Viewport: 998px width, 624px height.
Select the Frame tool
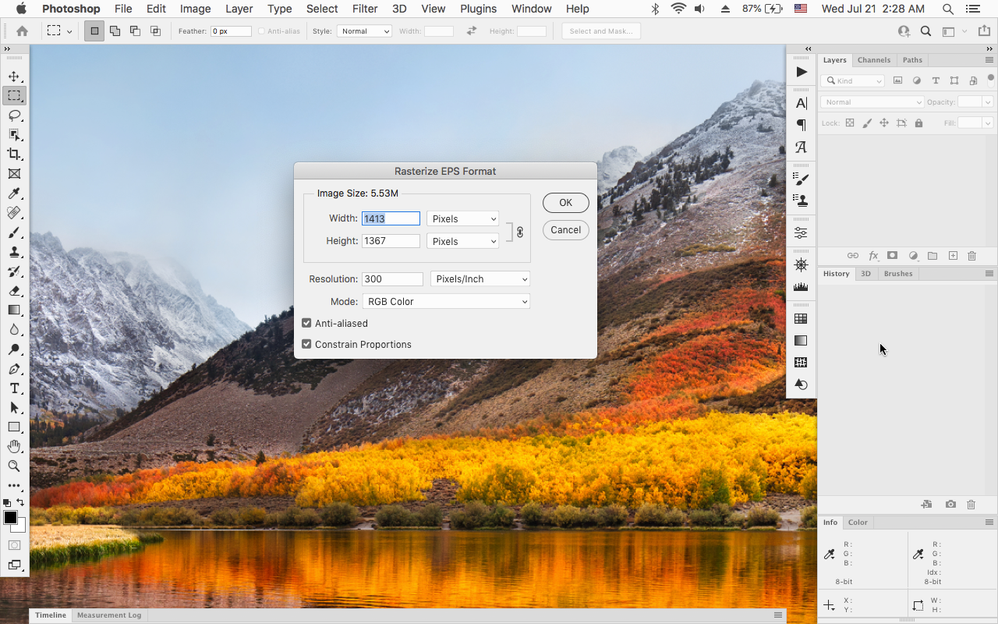14,174
